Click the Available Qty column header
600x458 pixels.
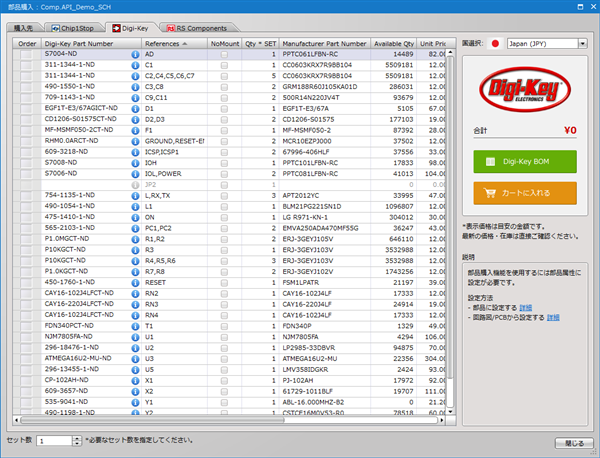coord(394,44)
